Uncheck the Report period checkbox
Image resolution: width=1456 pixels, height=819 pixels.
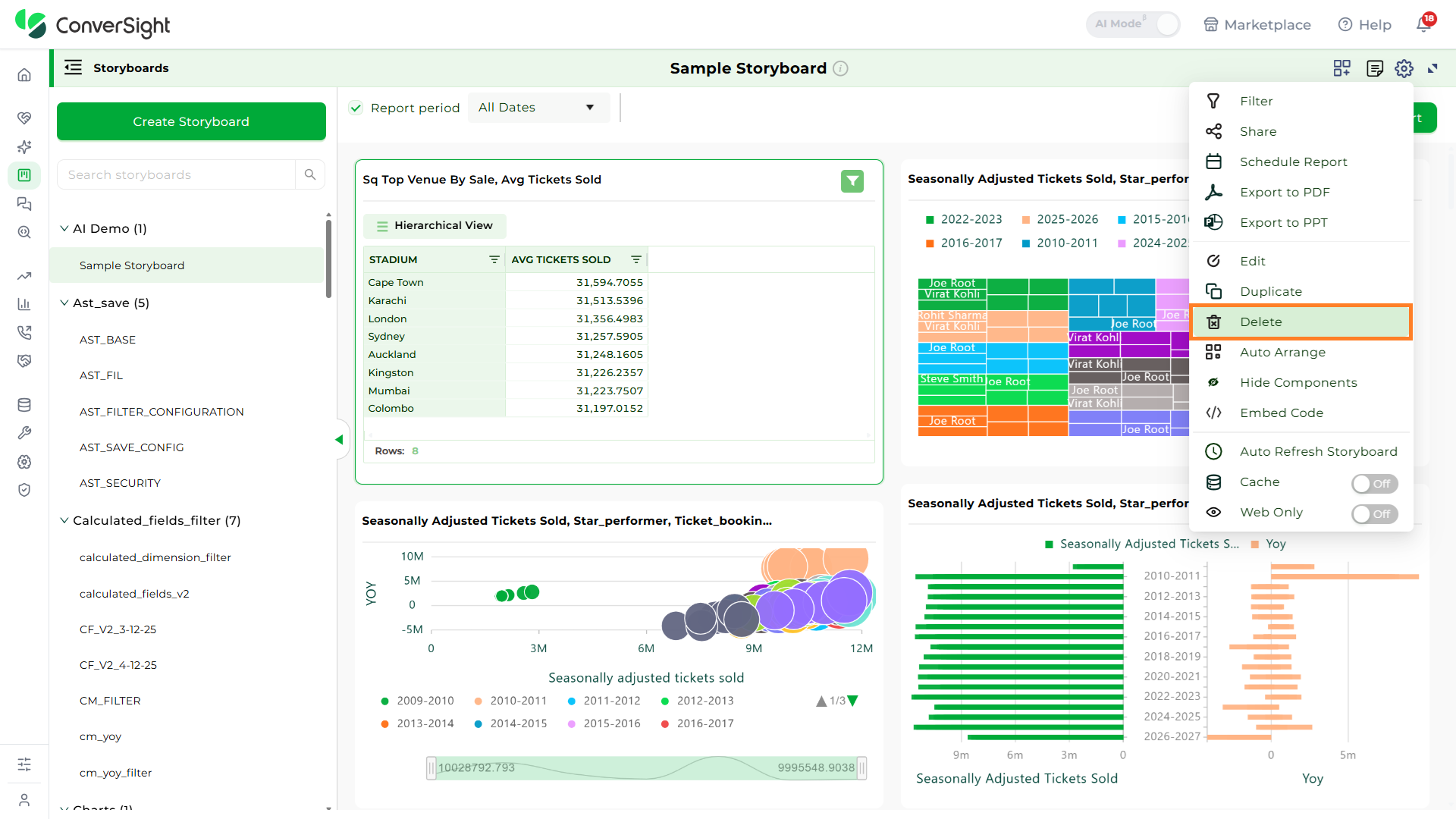click(356, 108)
